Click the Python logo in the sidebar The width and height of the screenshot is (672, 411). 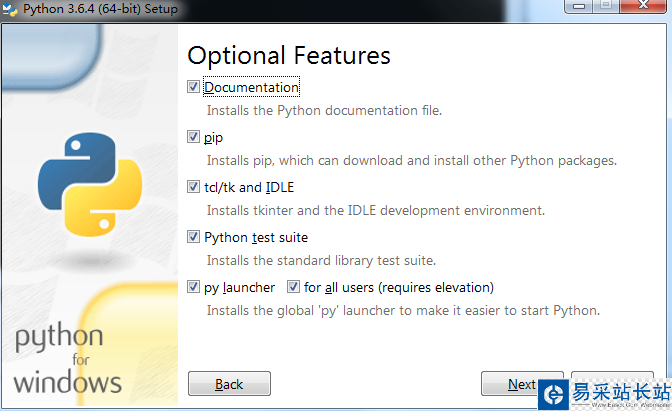point(90,184)
